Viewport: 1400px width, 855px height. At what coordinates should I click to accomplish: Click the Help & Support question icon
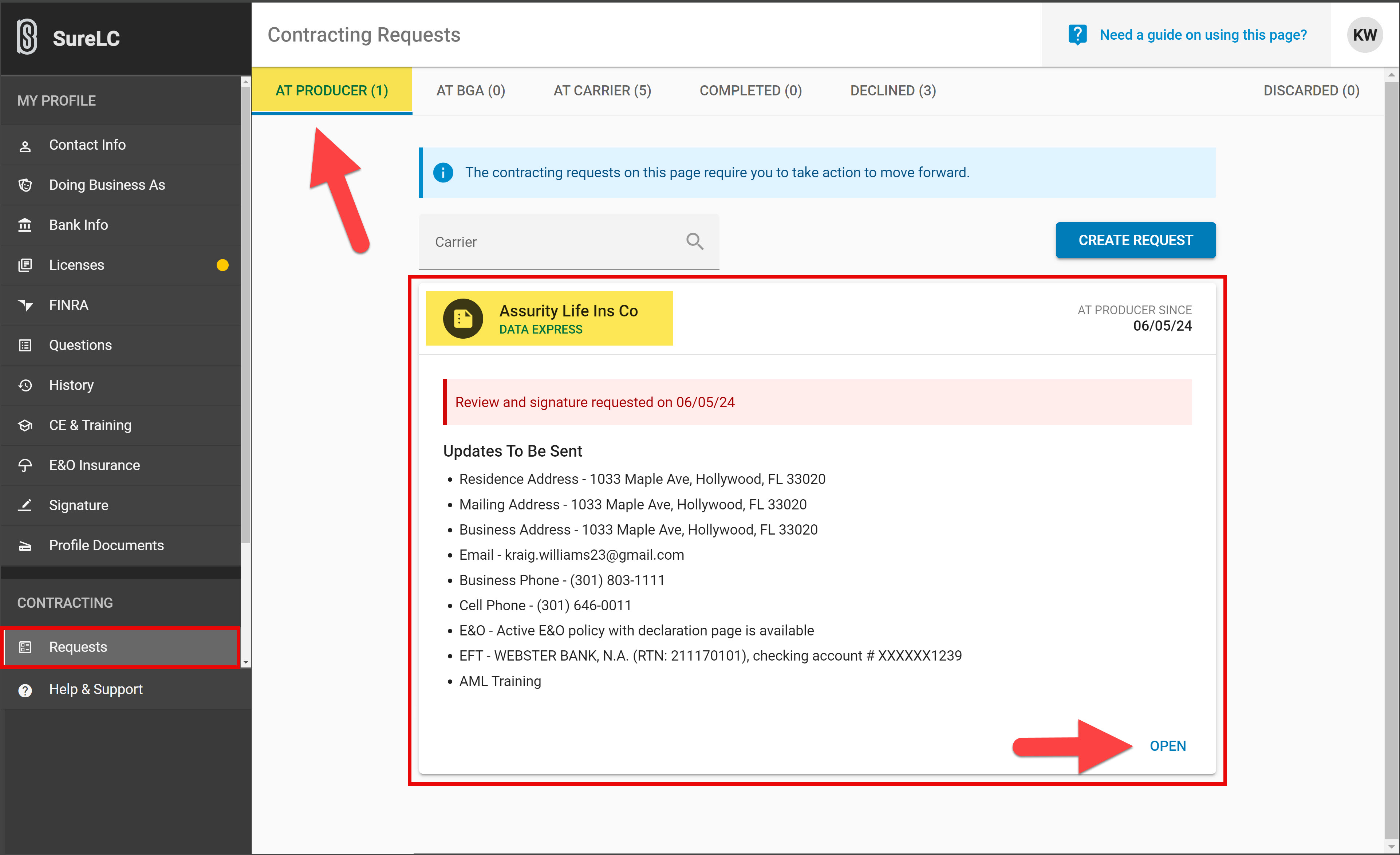25,690
